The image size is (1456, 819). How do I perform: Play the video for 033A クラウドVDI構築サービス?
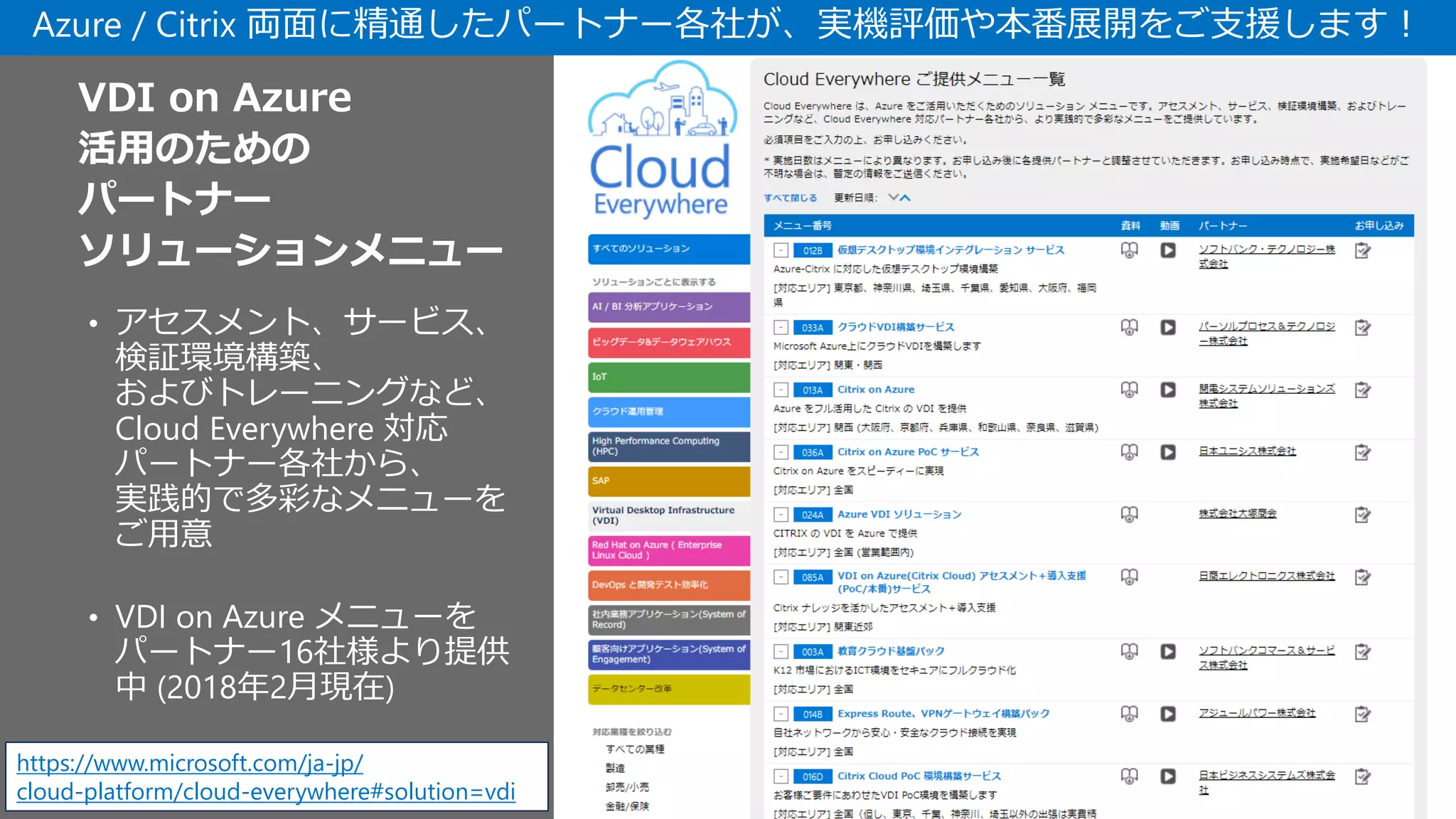pos(1168,327)
